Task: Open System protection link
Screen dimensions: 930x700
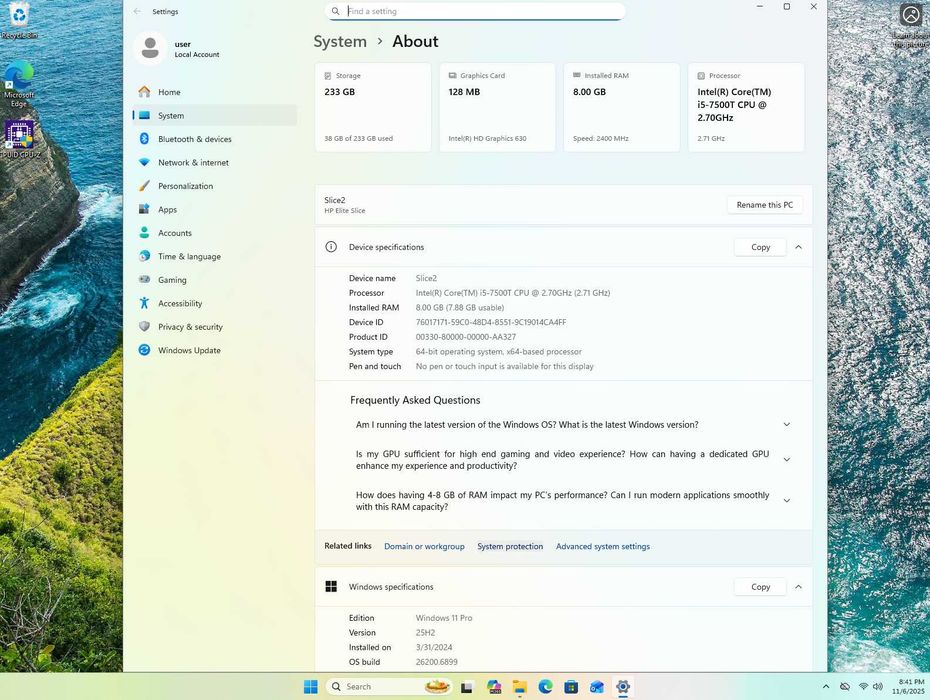Action: [x=510, y=546]
